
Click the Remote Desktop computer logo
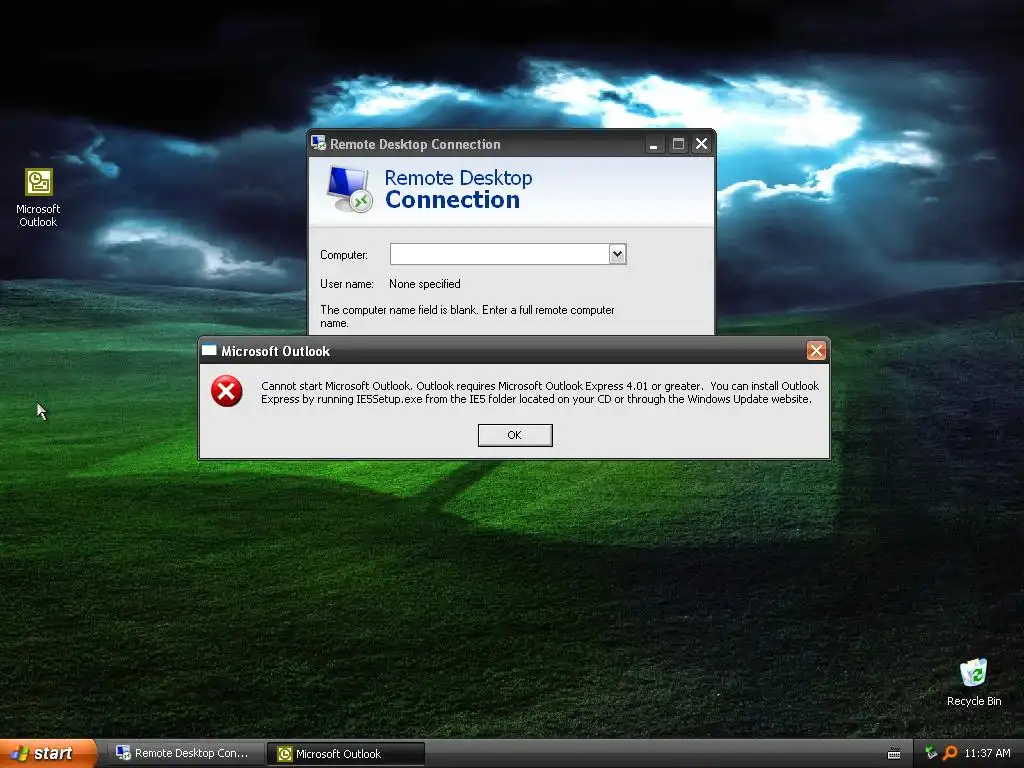point(350,189)
